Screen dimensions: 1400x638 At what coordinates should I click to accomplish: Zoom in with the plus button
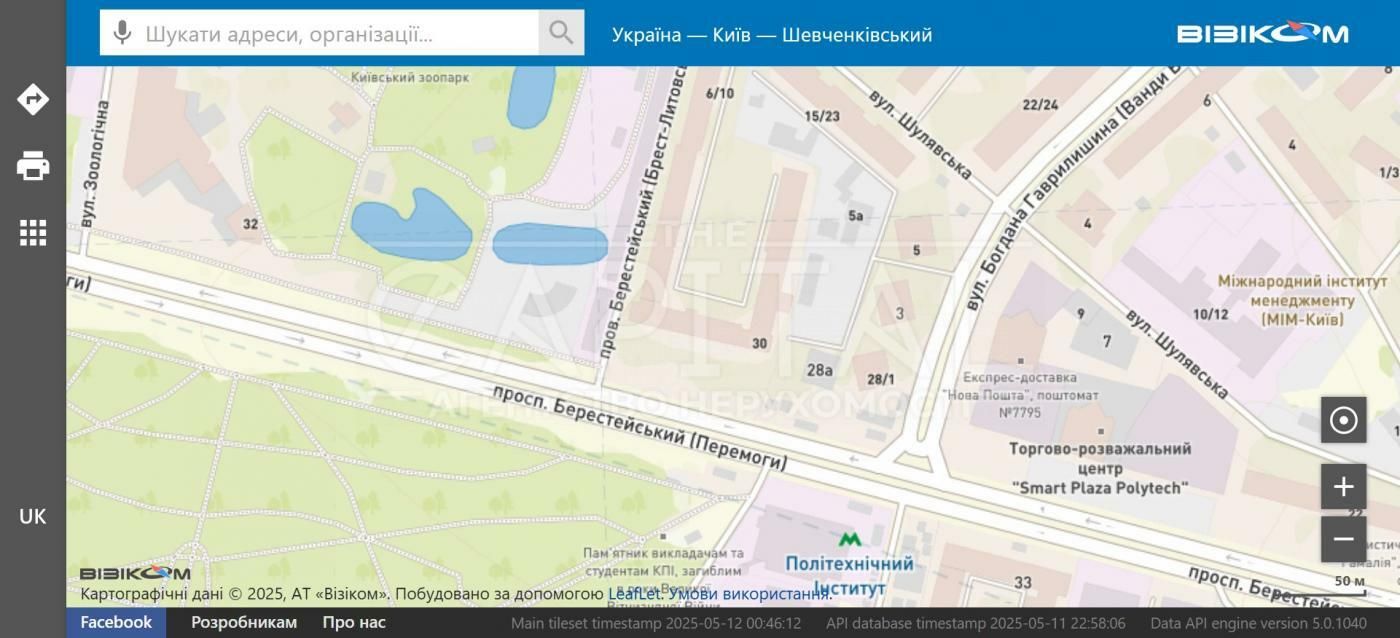click(x=1343, y=487)
